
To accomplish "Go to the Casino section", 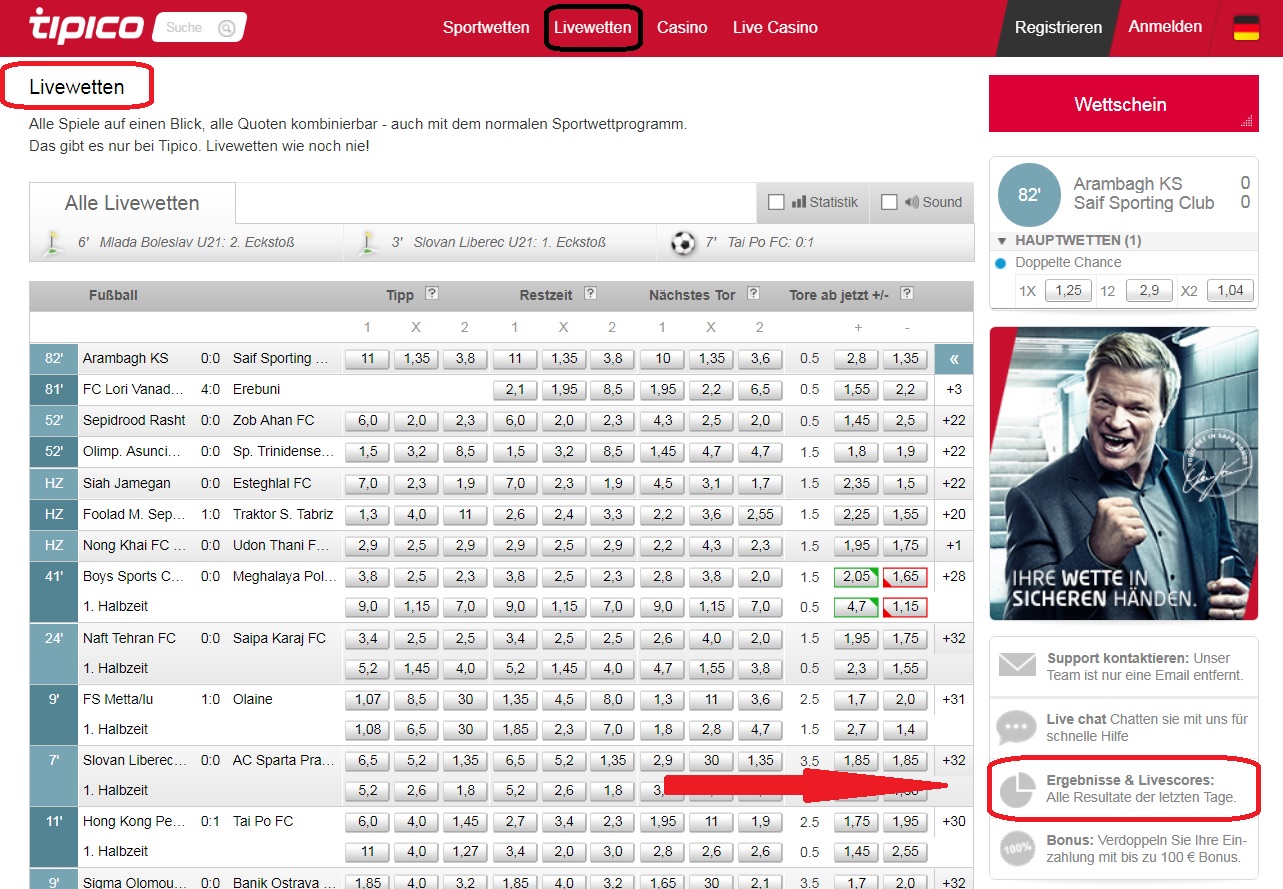I will 682,28.
